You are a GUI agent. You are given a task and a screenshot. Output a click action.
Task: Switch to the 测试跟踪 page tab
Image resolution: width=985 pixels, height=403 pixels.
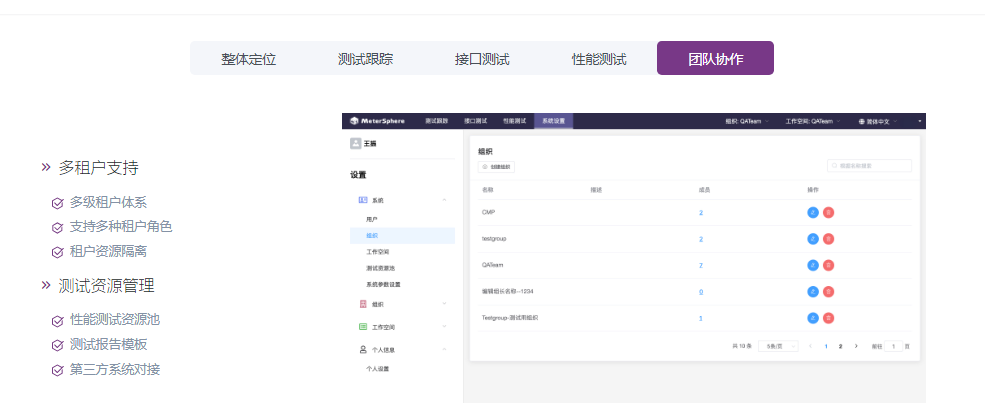pos(365,58)
